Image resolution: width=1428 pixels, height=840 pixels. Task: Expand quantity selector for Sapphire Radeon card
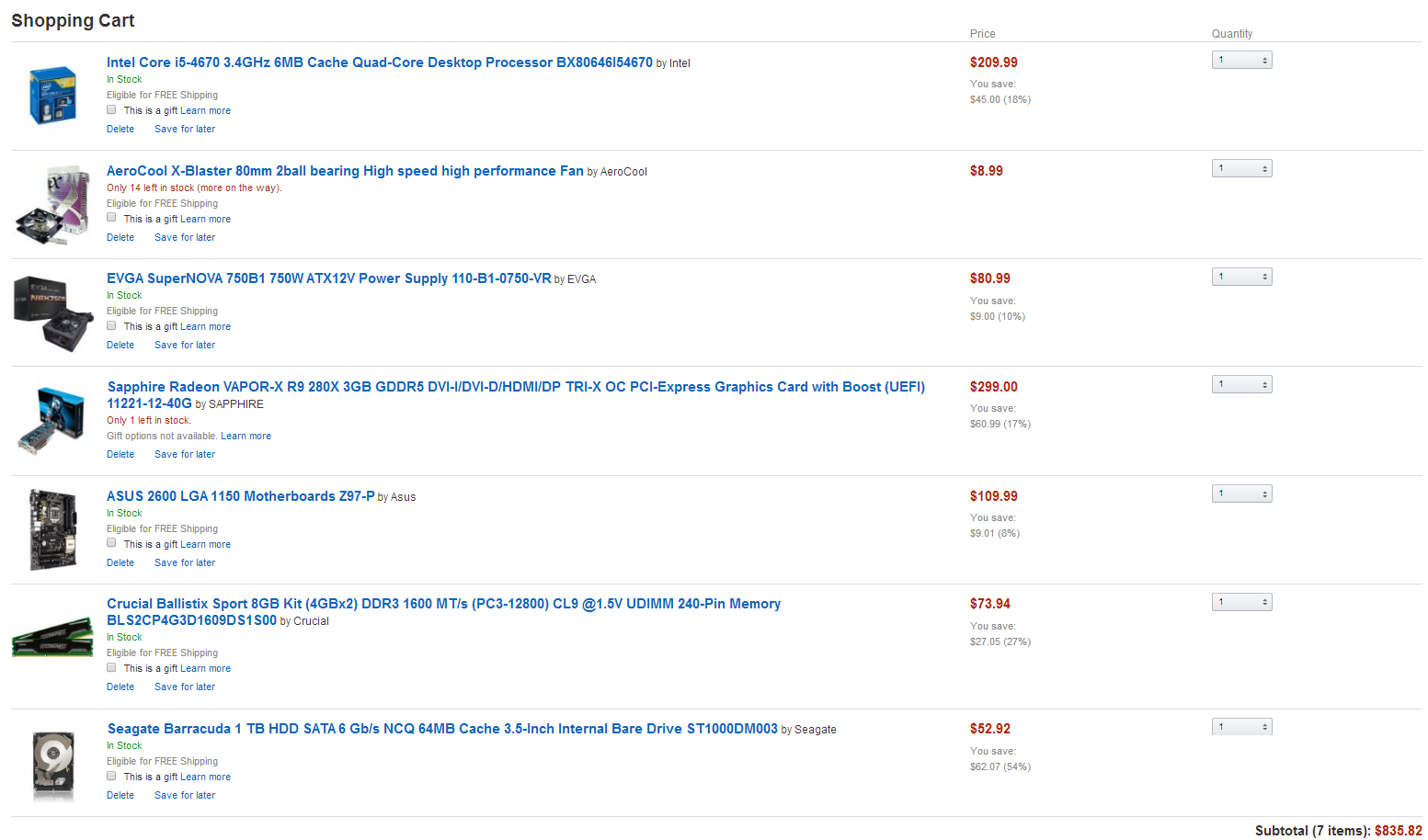1241,384
